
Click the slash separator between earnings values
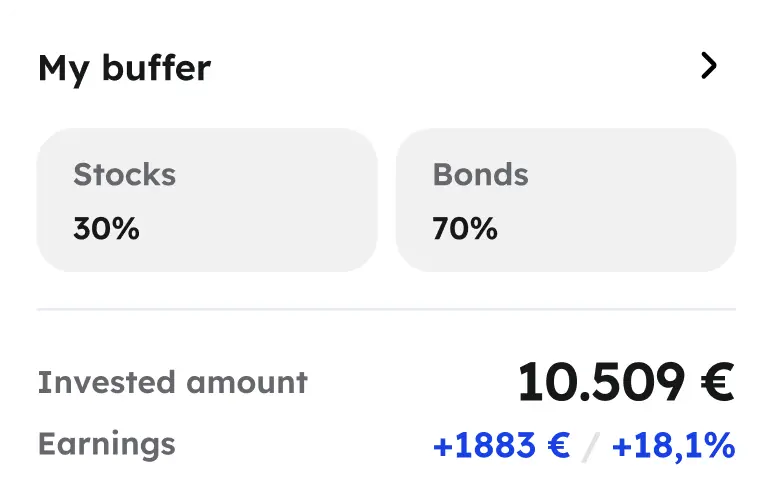[591, 446]
